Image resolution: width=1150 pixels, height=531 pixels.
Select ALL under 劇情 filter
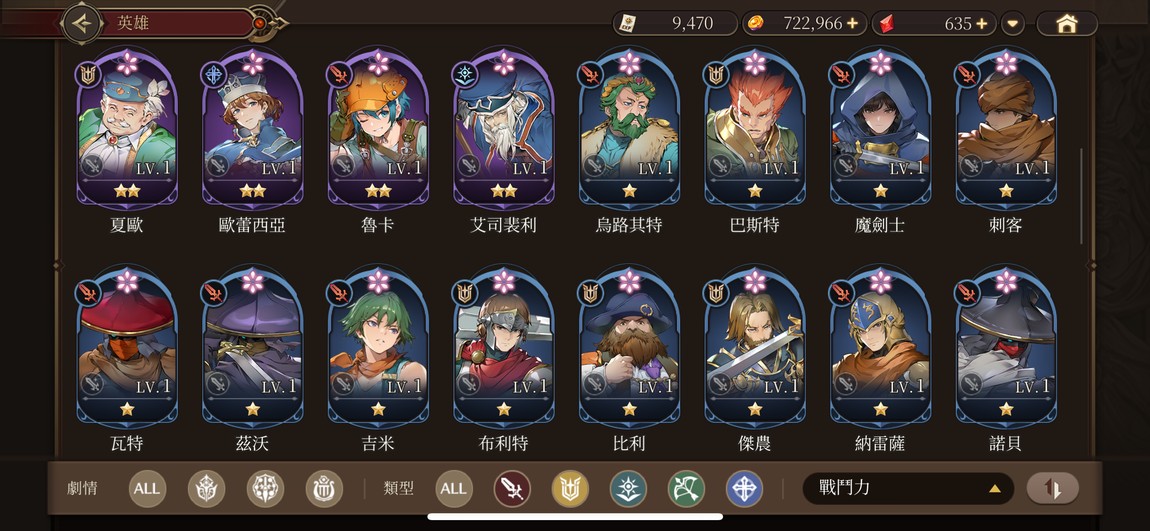[147, 488]
